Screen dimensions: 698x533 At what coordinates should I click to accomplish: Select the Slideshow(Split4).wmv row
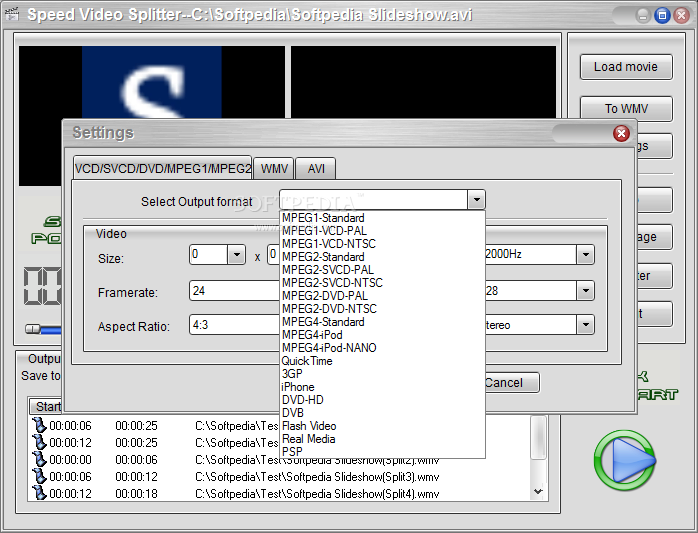pos(279,494)
